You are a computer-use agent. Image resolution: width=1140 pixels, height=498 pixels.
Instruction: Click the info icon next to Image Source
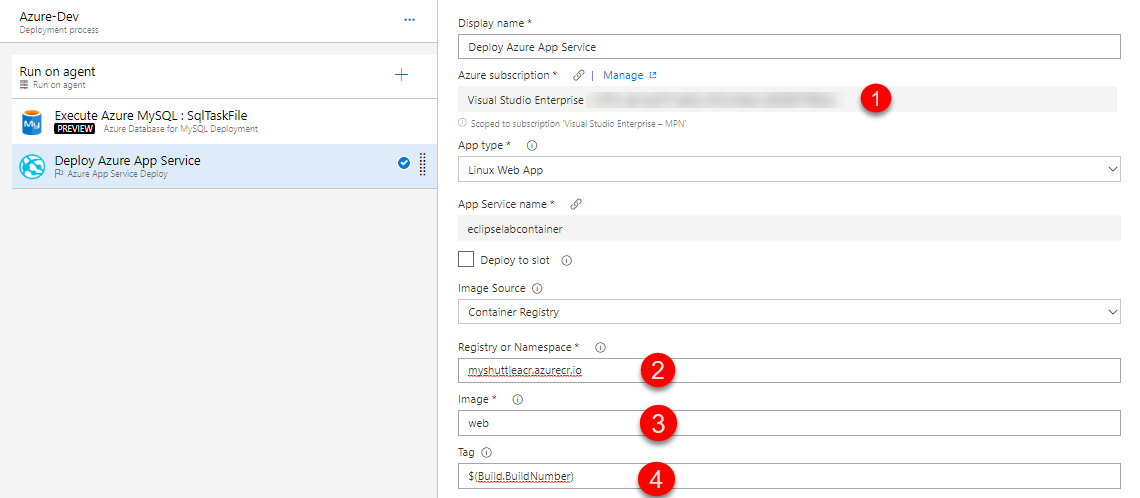[x=537, y=289]
